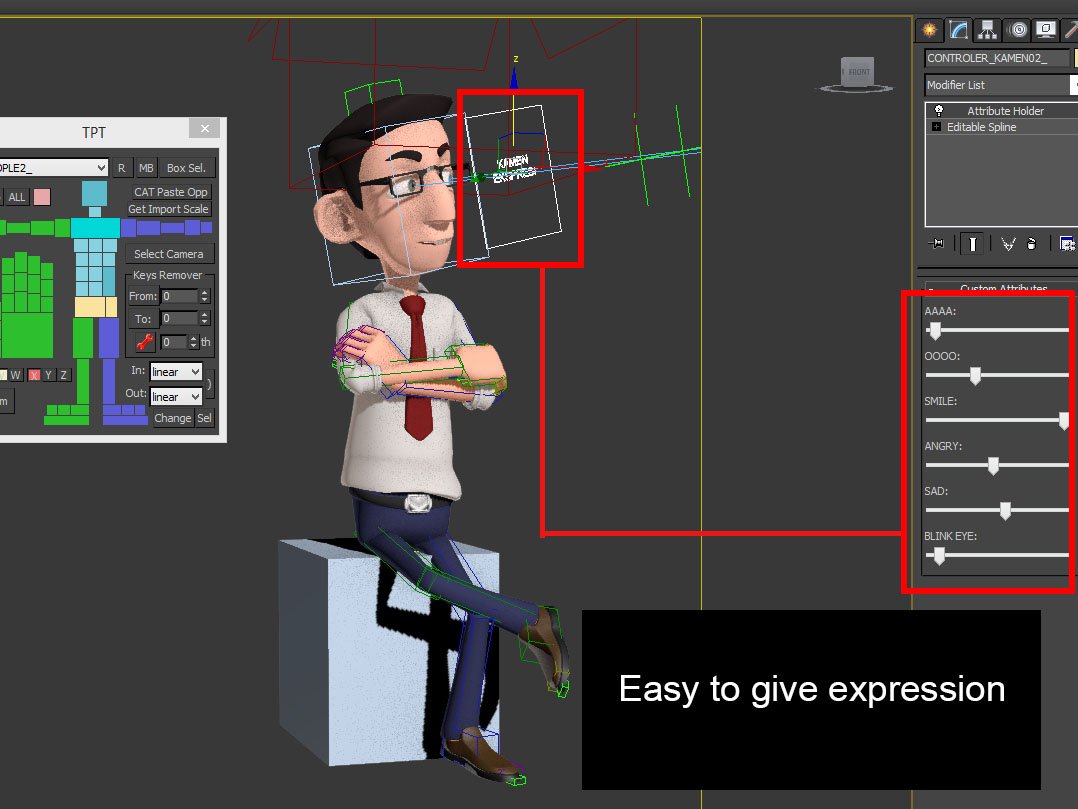Screen dimensions: 1078x809
Task: Click the SMILE slider handle
Action: pyautogui.click(x=1064, y=421)
